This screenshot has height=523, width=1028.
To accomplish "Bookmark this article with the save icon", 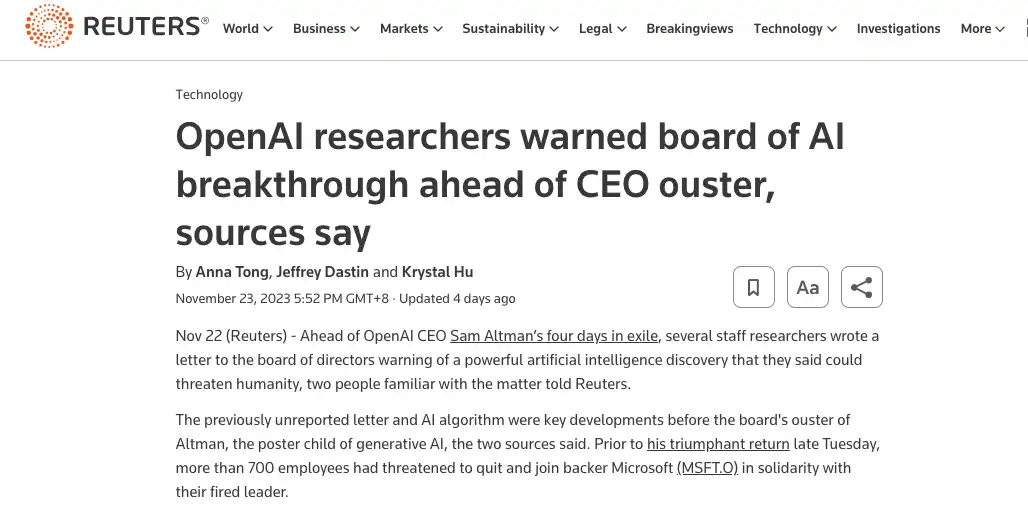I will (x=754, y=288).
